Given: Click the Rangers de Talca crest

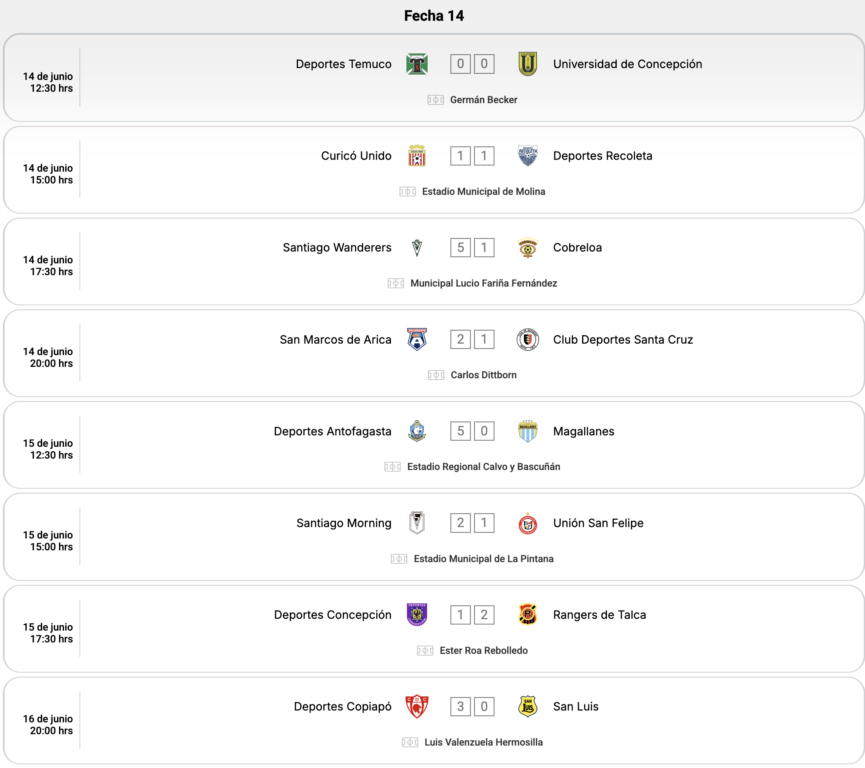Looking at the screenshot, I should click(528, 615).
